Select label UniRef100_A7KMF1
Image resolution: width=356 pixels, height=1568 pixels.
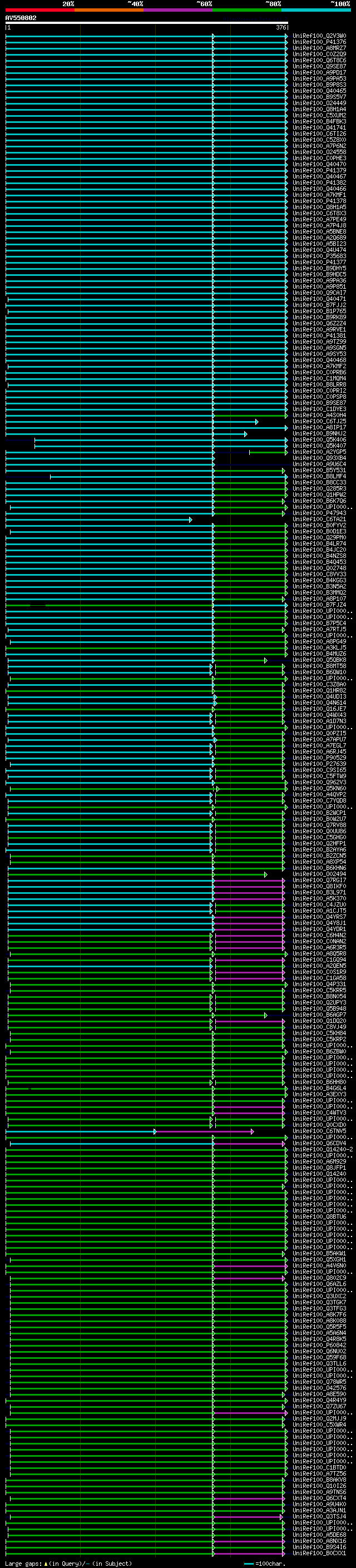pos(319,195)
